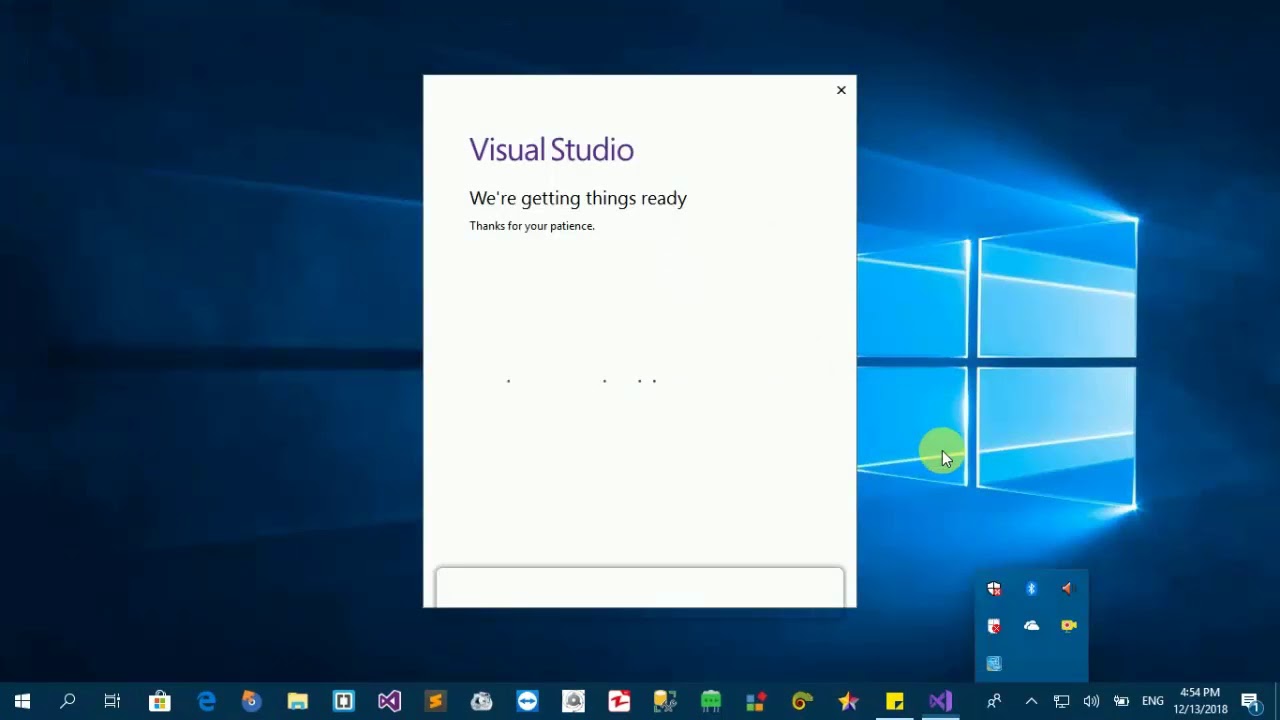Check battery status tray icon
Screen dimensions: 1280x720
click(x=1122, y=702)
